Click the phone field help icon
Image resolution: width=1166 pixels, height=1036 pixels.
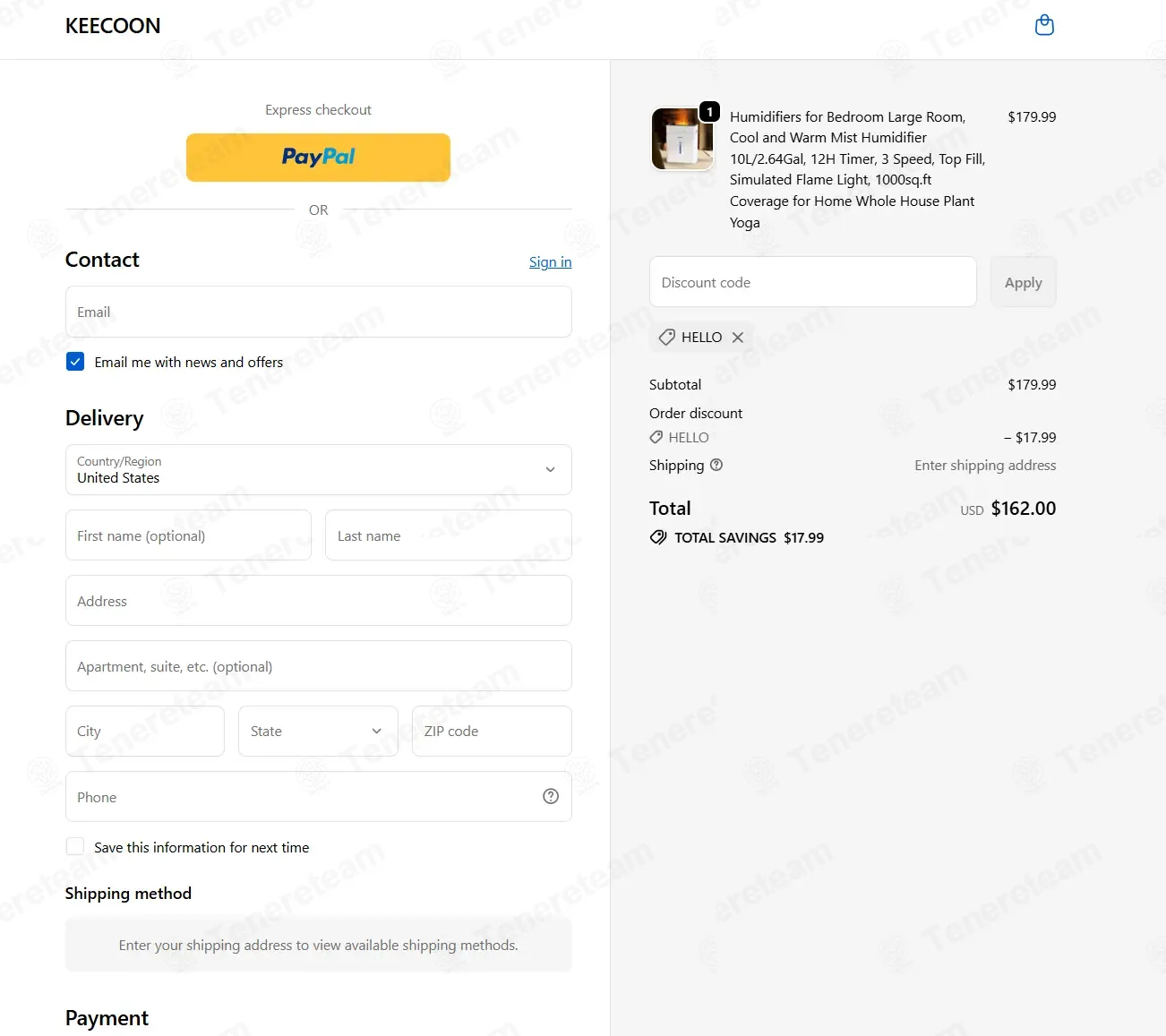551,796
